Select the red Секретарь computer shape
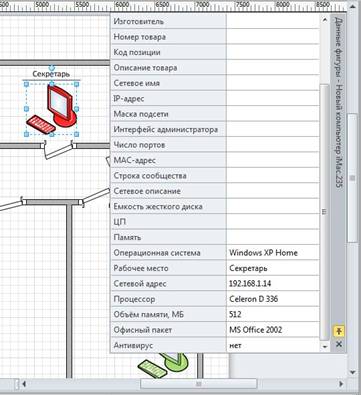The width and height of the screenshot is (361, 395). [x=51, y=109]
